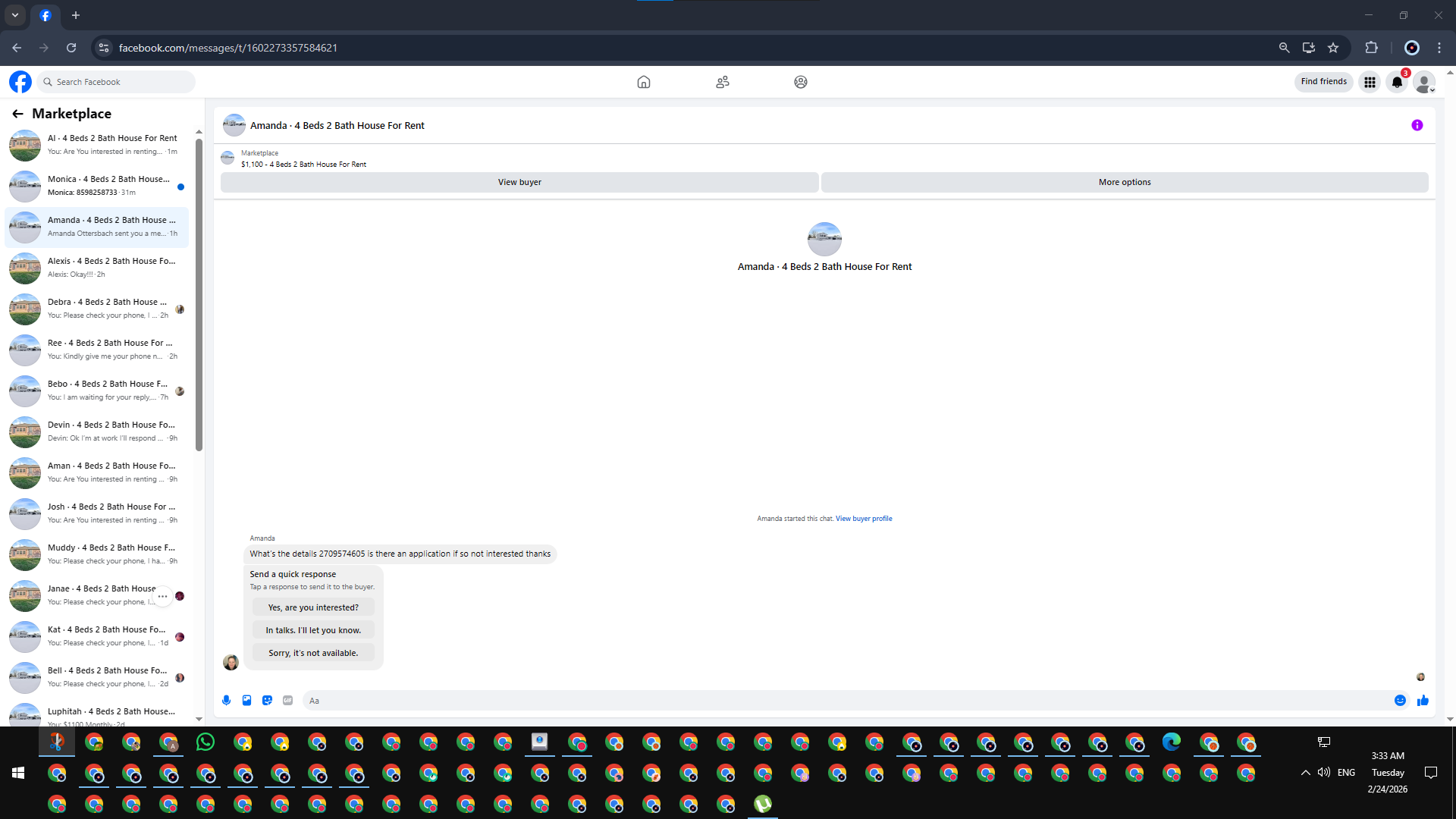This screenshot has width=1456, height=819.
Task: Open Janae conversation options ellipsis
Action: [x=162, y=596]
